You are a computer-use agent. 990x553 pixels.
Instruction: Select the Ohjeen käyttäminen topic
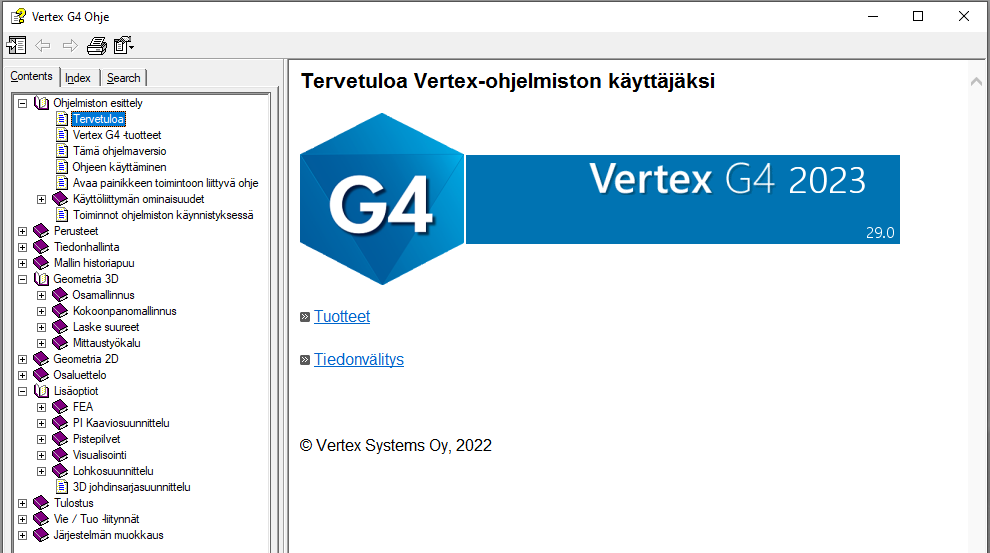(x=119, y=167)
